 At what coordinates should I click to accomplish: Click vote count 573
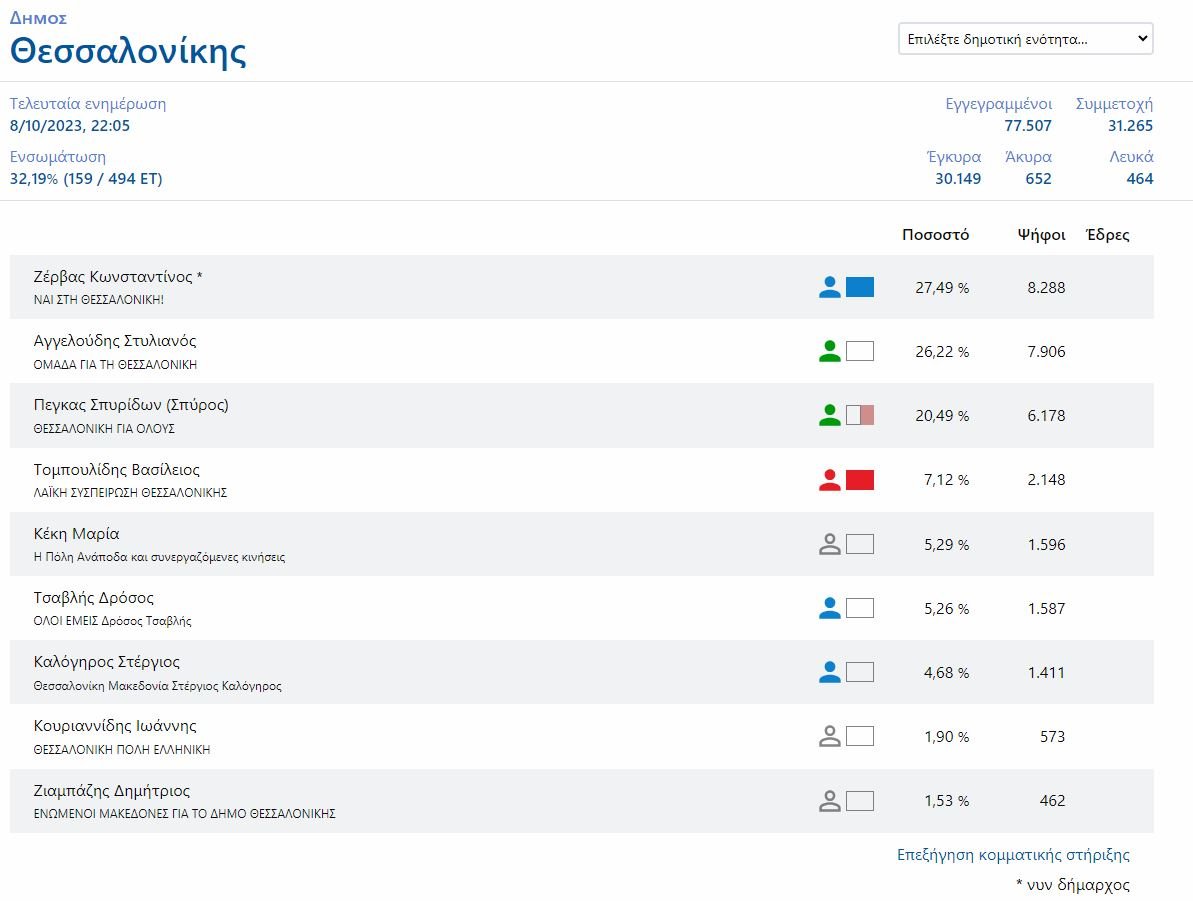[x=1052, y=736]
